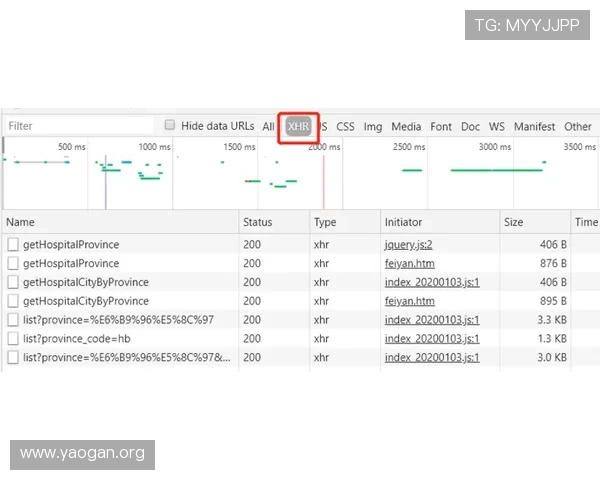Select the Manifest filter type
Viewport: 600px width, 480px height.
tap(534, 127)
